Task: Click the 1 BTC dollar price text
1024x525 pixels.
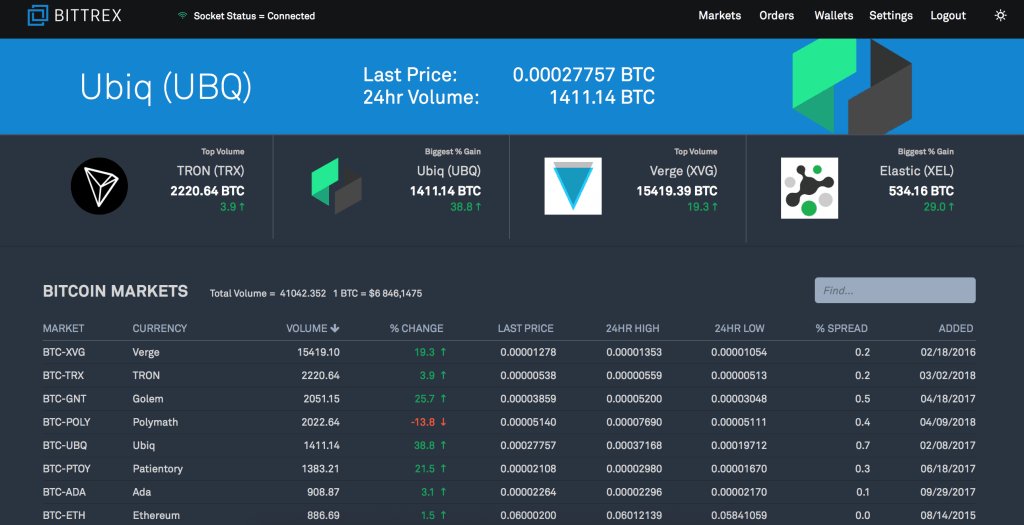Action: click(377, 293)
